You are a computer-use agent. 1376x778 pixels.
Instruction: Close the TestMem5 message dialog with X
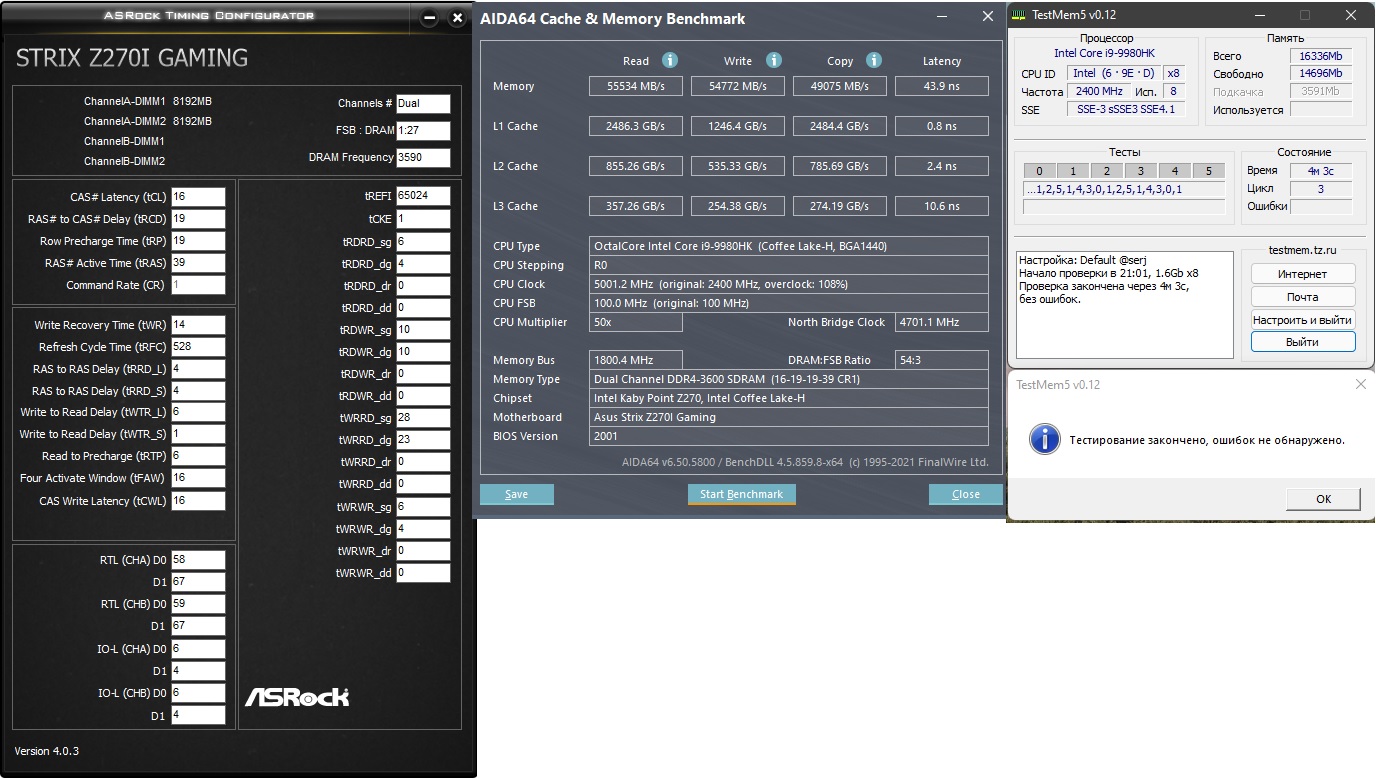(1360, 384)
